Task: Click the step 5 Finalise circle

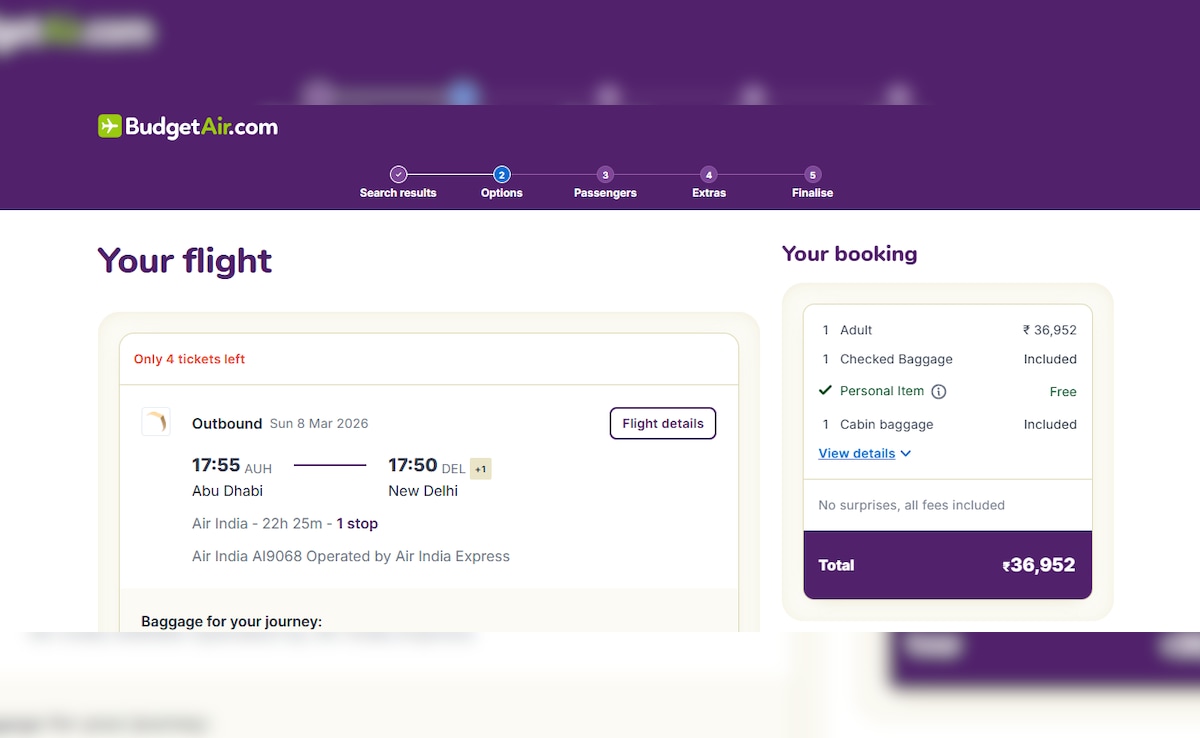Action: (x=812, y=174)
